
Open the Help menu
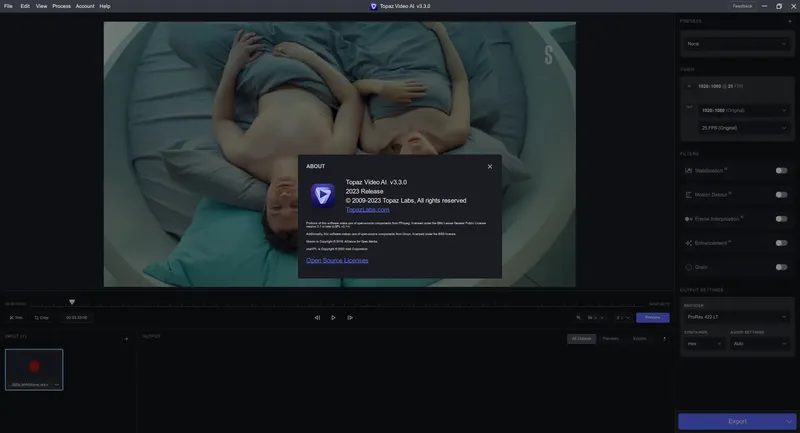105,6
